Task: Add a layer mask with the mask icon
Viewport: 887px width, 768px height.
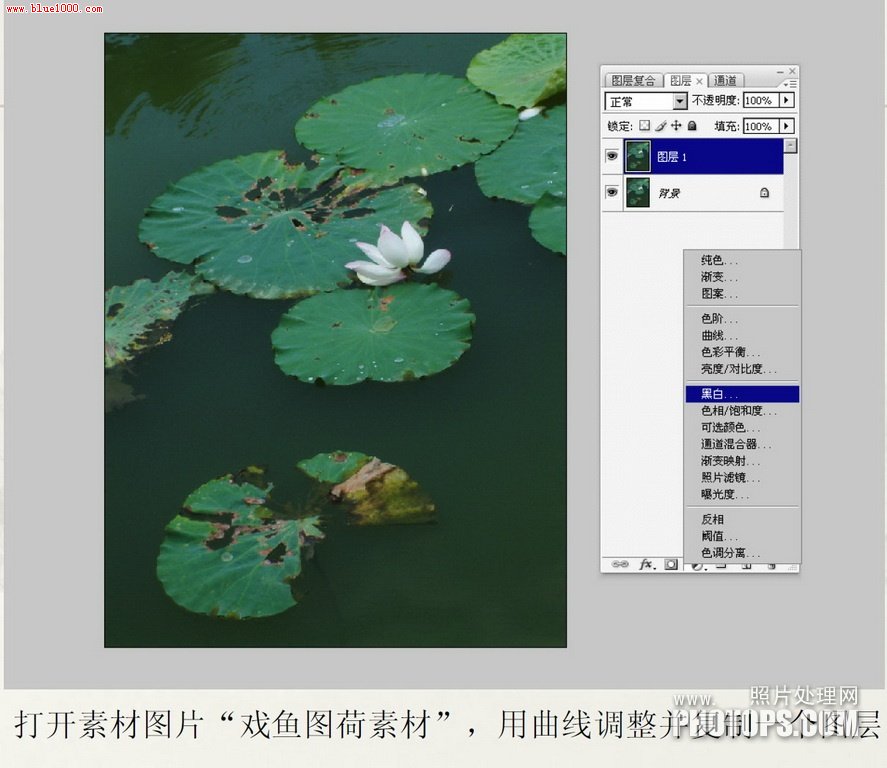Action: coord(671,564)
